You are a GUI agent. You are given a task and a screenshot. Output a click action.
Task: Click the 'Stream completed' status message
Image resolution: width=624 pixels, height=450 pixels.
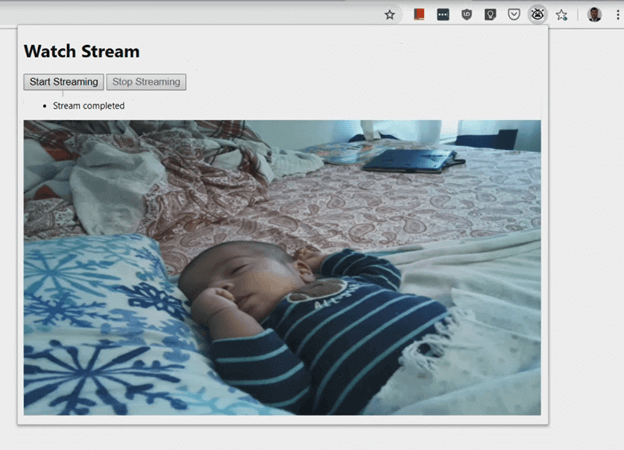click(x=89, y=106)
